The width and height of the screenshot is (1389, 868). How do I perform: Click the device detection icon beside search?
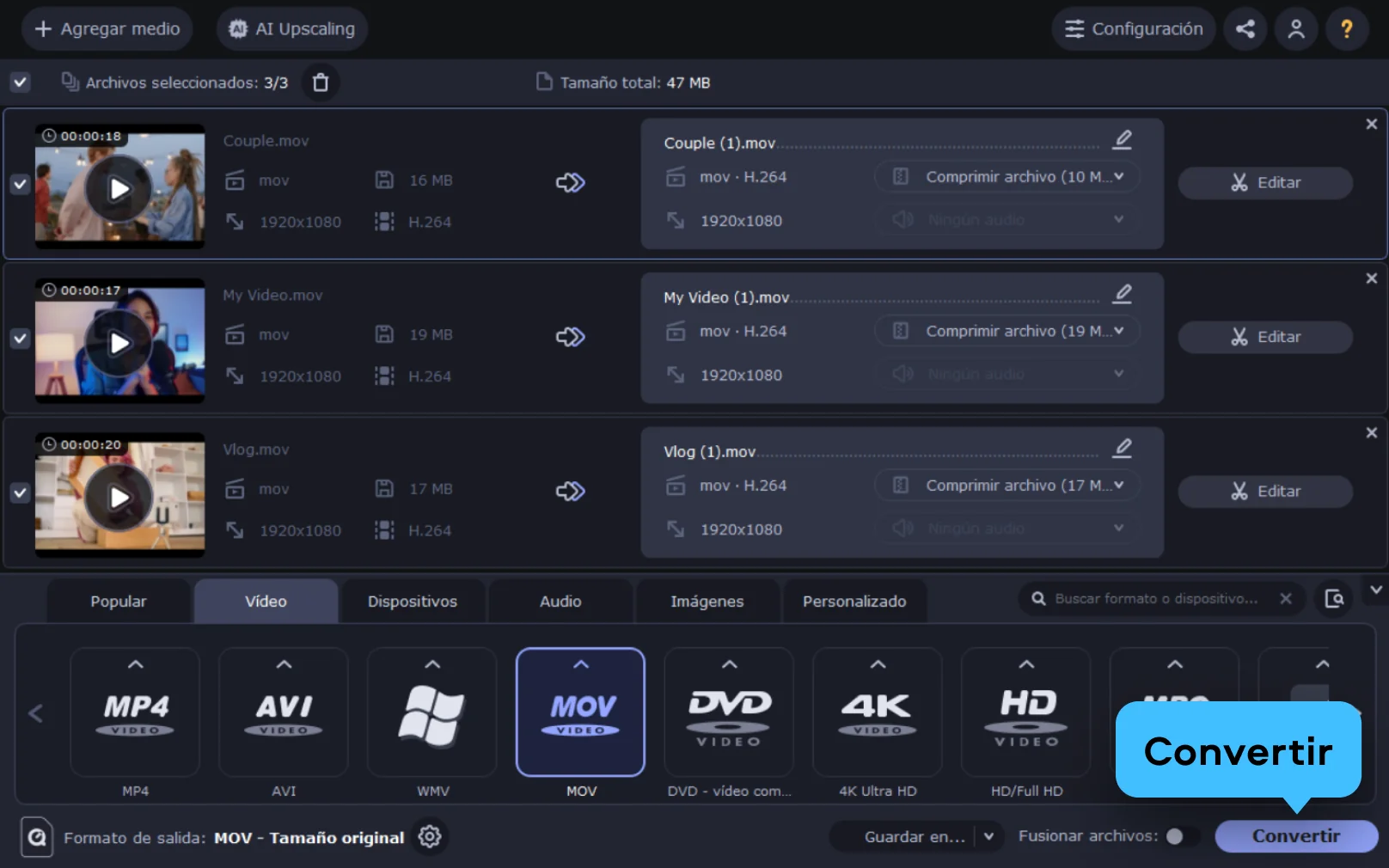pos(1334,598)
